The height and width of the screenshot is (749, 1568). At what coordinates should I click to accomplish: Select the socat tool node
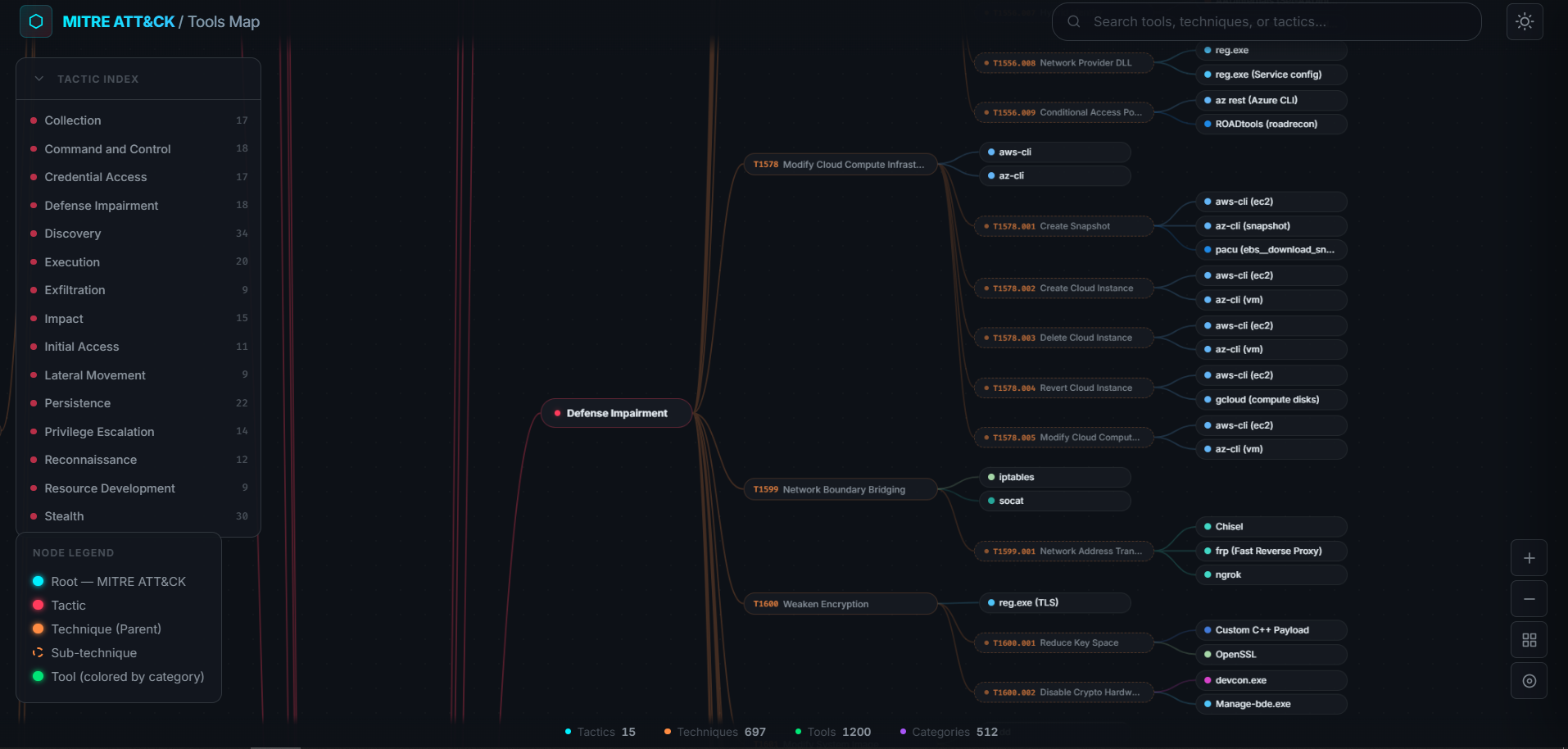1055,501
